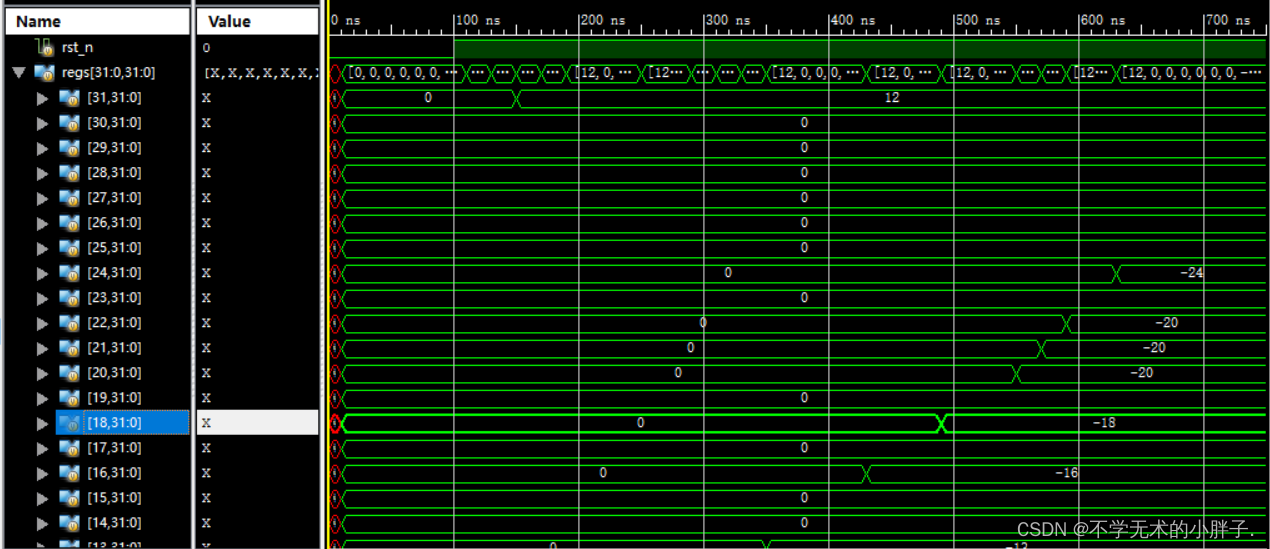Select the [22,31:0] row label

click(114, 322)
